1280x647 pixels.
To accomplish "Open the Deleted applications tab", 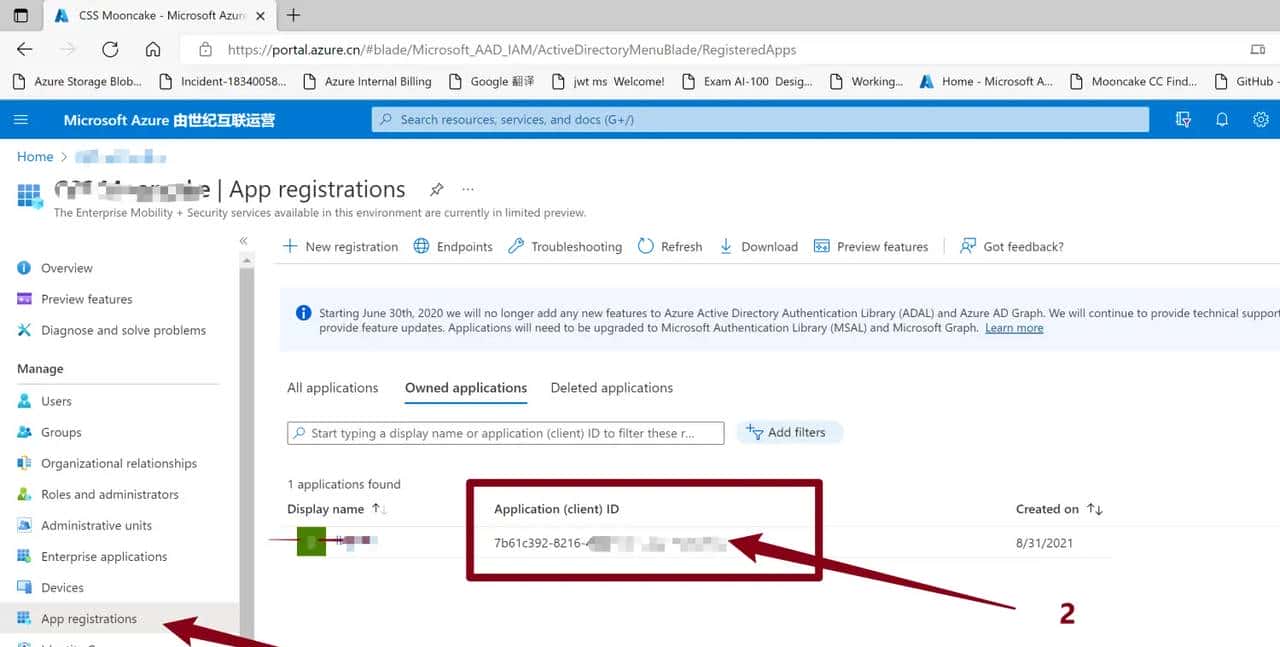I will pyautogui.click(x=611, y=387).
